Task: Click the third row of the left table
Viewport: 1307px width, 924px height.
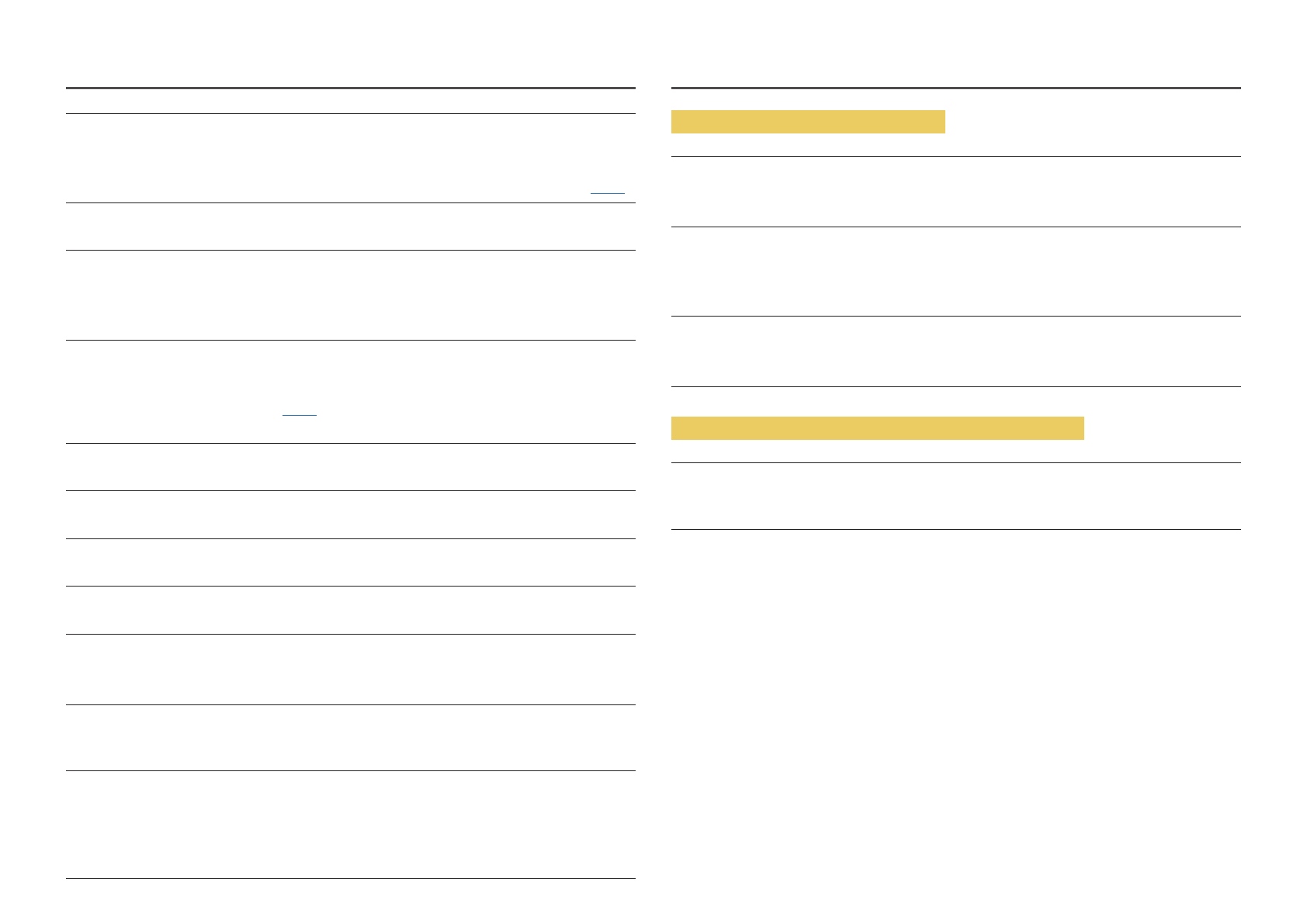Action: pos(350,295)
